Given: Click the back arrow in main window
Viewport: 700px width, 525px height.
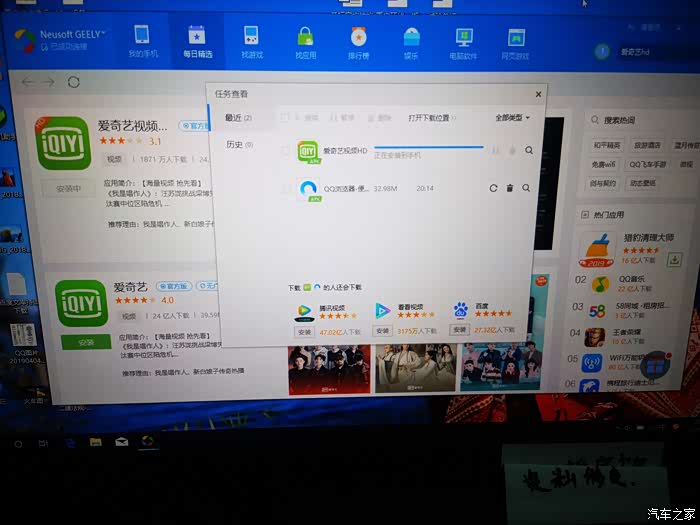Looking at the screenshot, I should click(x=28, y=82).
